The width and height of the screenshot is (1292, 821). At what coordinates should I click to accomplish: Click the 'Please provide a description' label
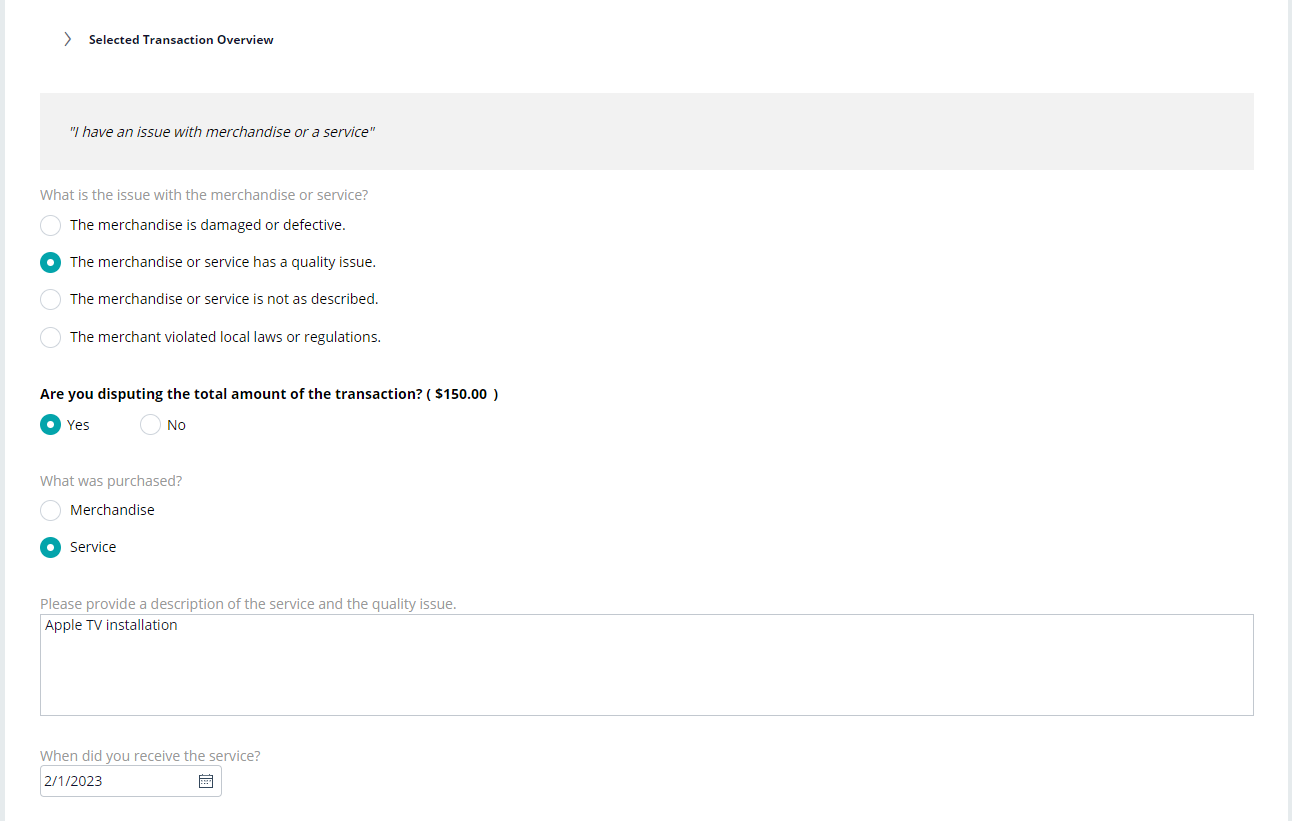pyautogui.click(x=248, y=604)
